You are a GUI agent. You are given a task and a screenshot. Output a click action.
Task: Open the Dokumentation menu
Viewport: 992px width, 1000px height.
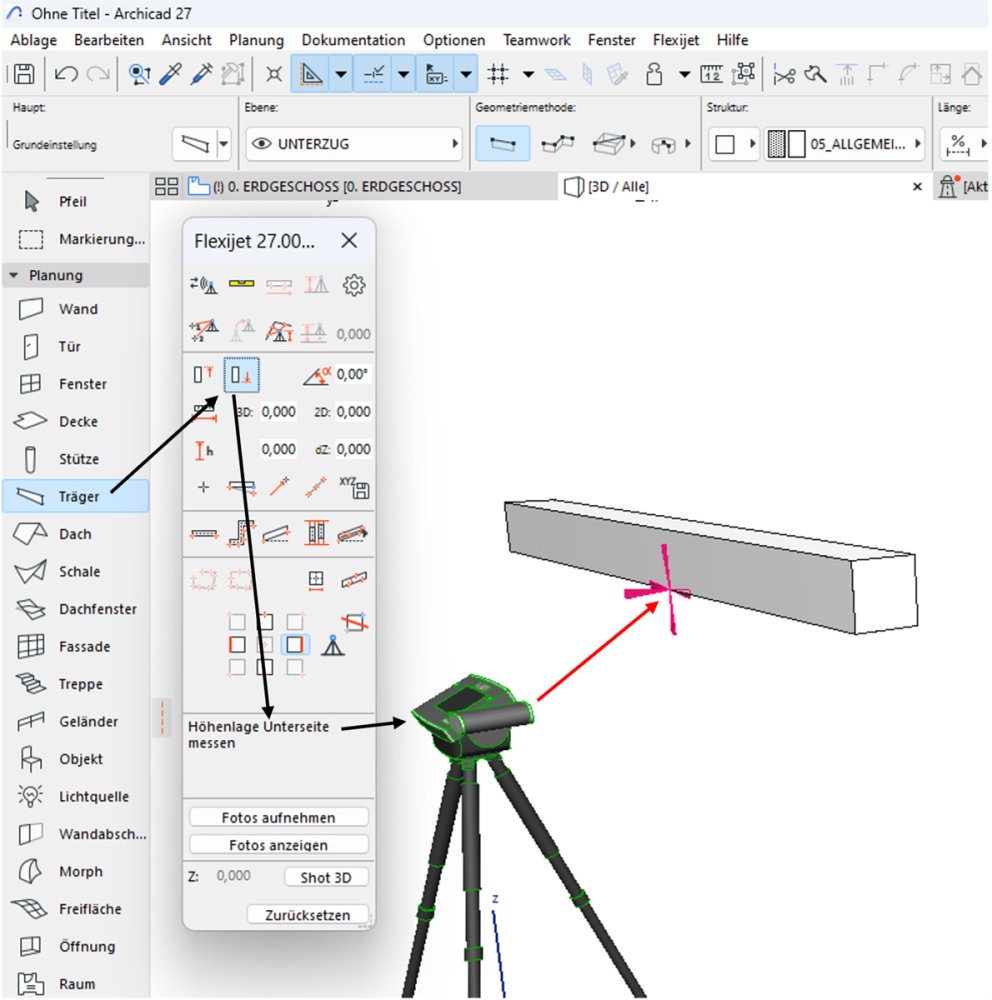pos(353,40)
